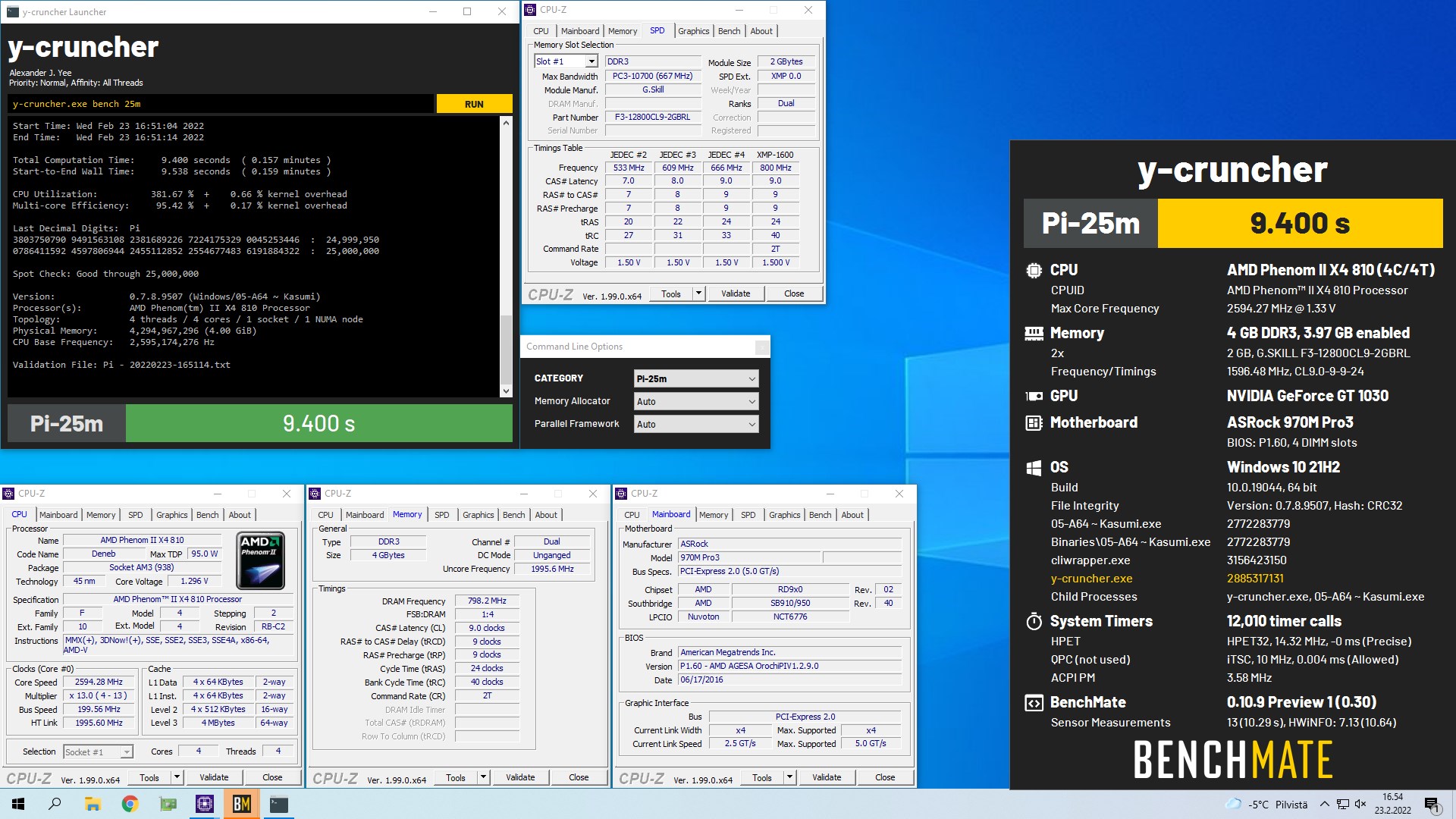Click the Memory module icon in BenchMate panel
Viewport: 1456px width, 819px height.
1034,333
